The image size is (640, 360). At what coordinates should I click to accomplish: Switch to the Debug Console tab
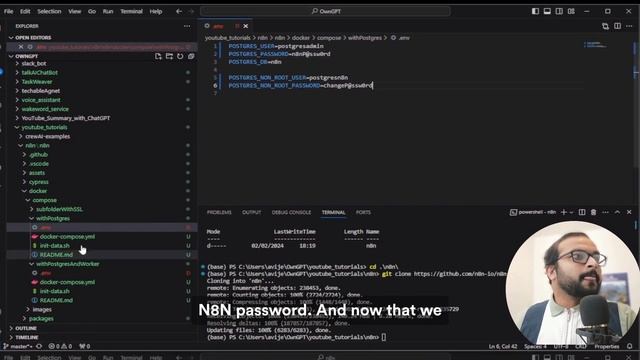[x=291, y=213]
